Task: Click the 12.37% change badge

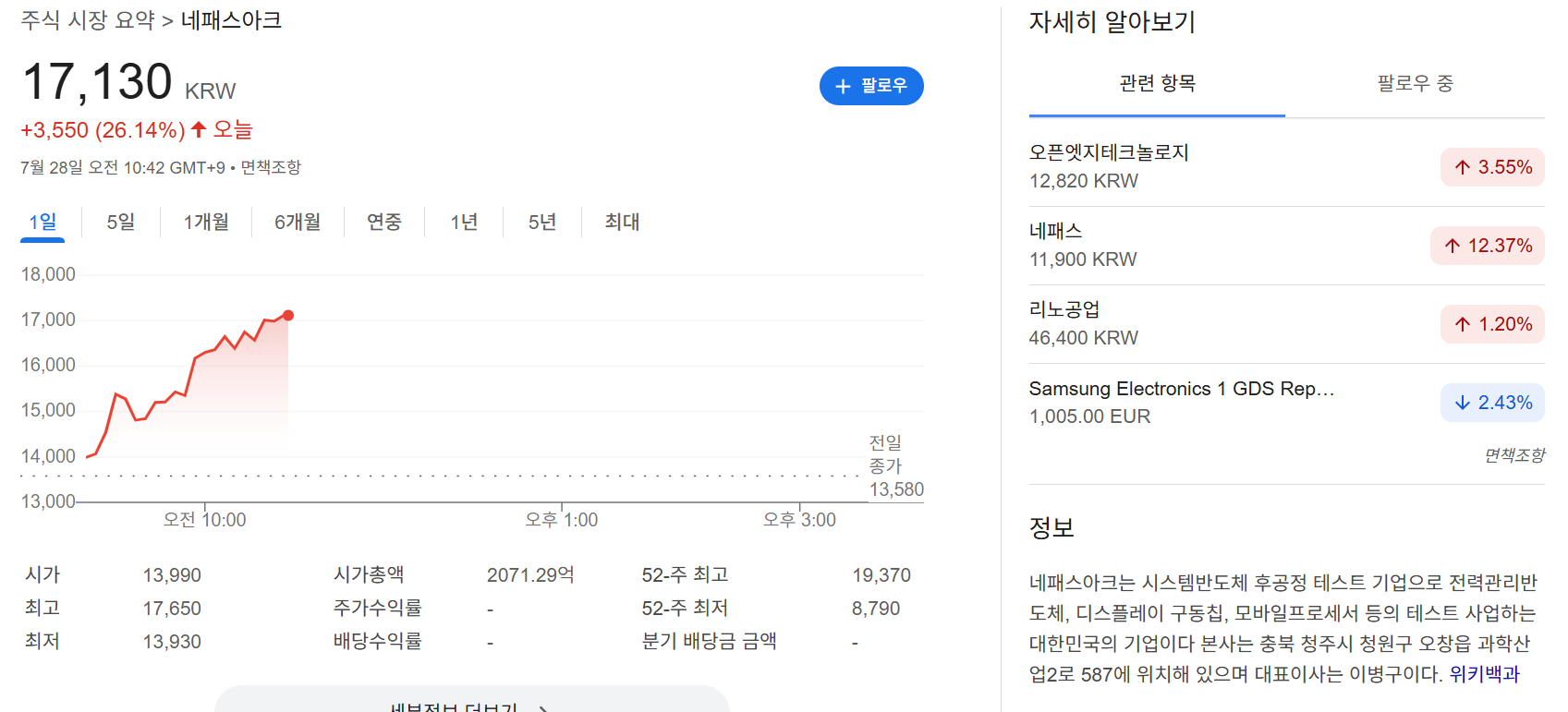Action: point(1488,246)
